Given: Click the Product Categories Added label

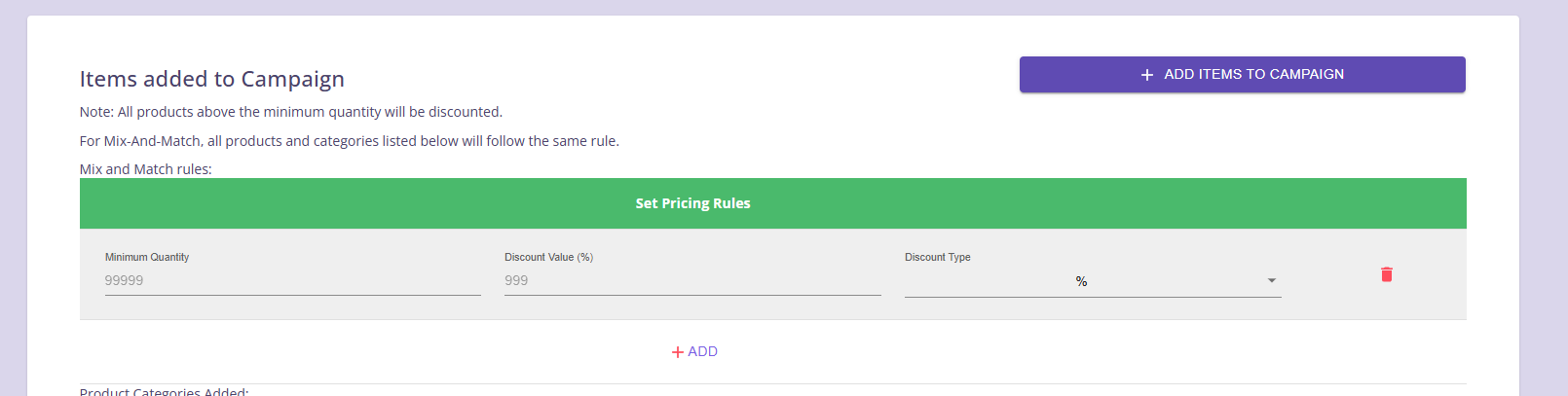Looking at the screenshot, I should (x=165, y=391).
